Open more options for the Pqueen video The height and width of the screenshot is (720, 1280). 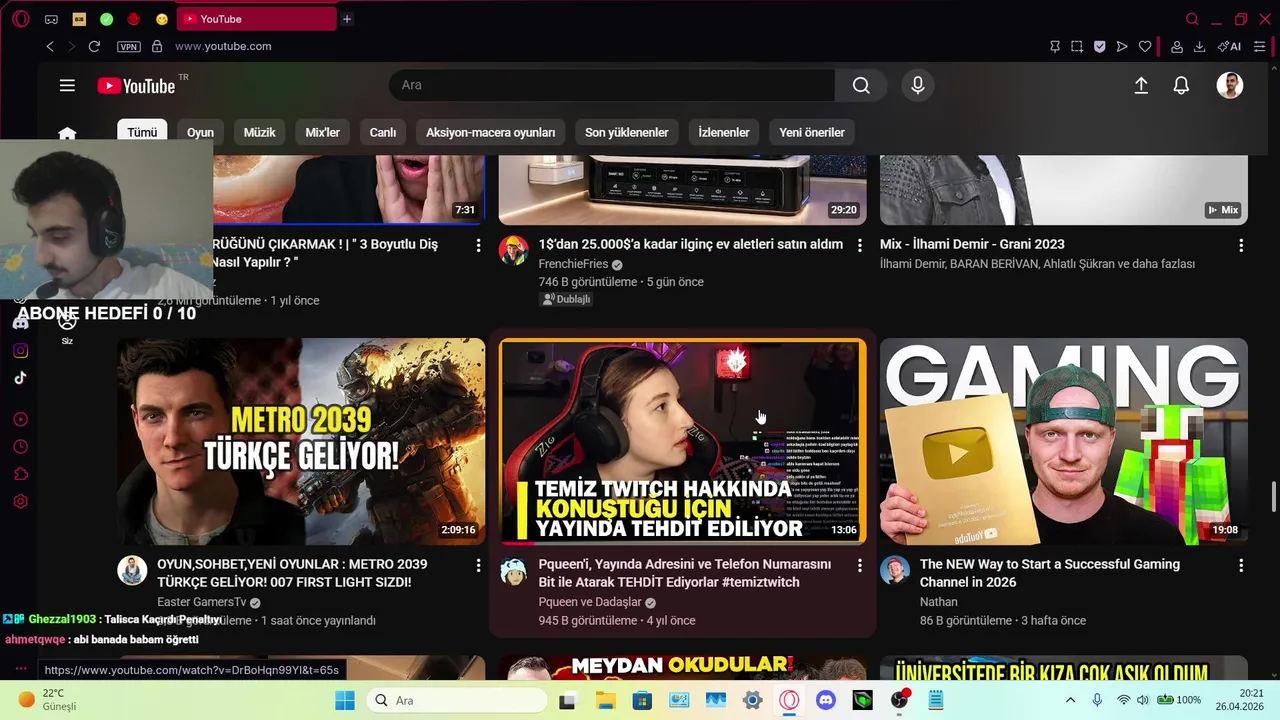[859, 565]
